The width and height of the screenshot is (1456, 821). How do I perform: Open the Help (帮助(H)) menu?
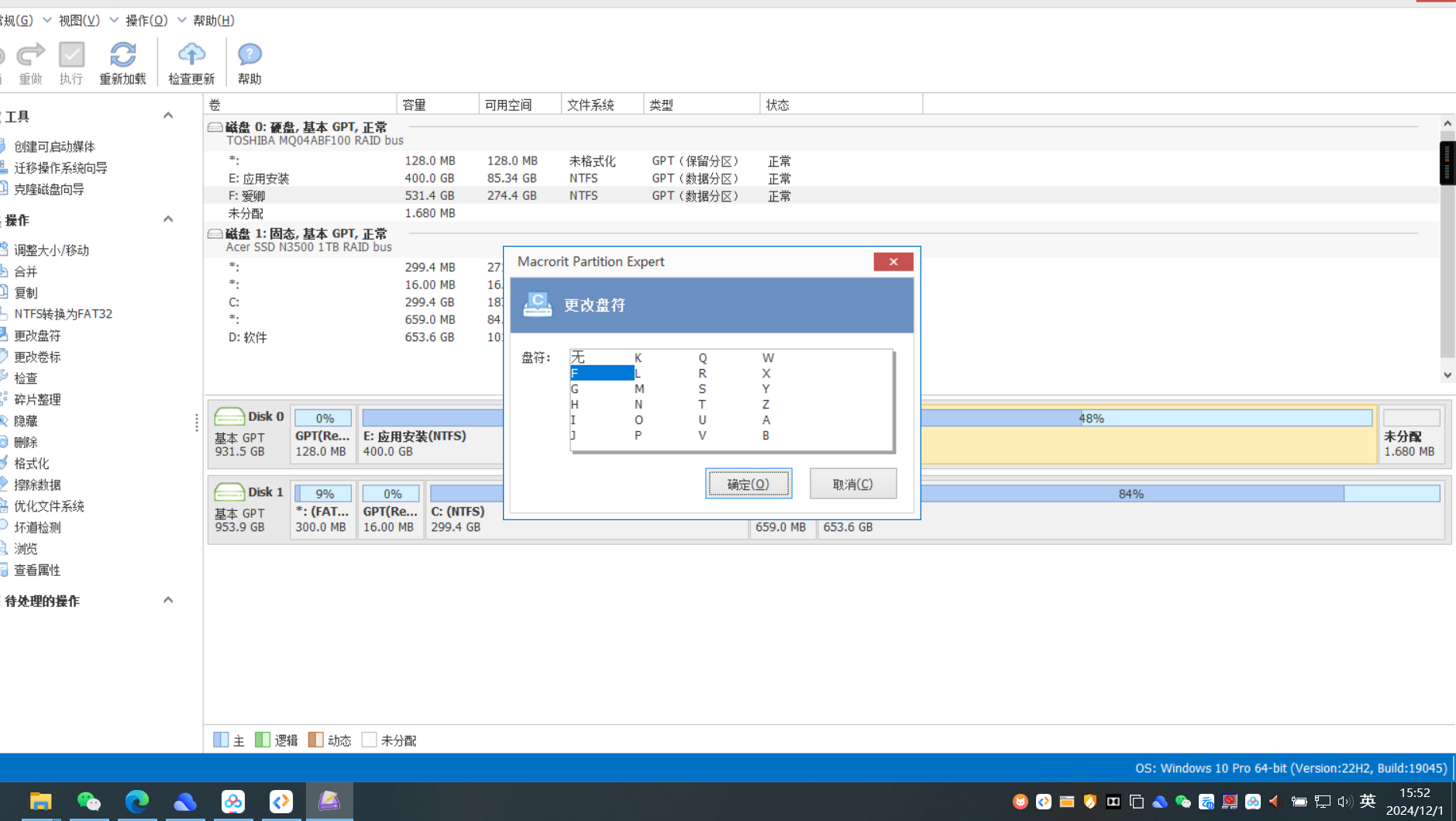pyautogui.click(x=214, y=20)
